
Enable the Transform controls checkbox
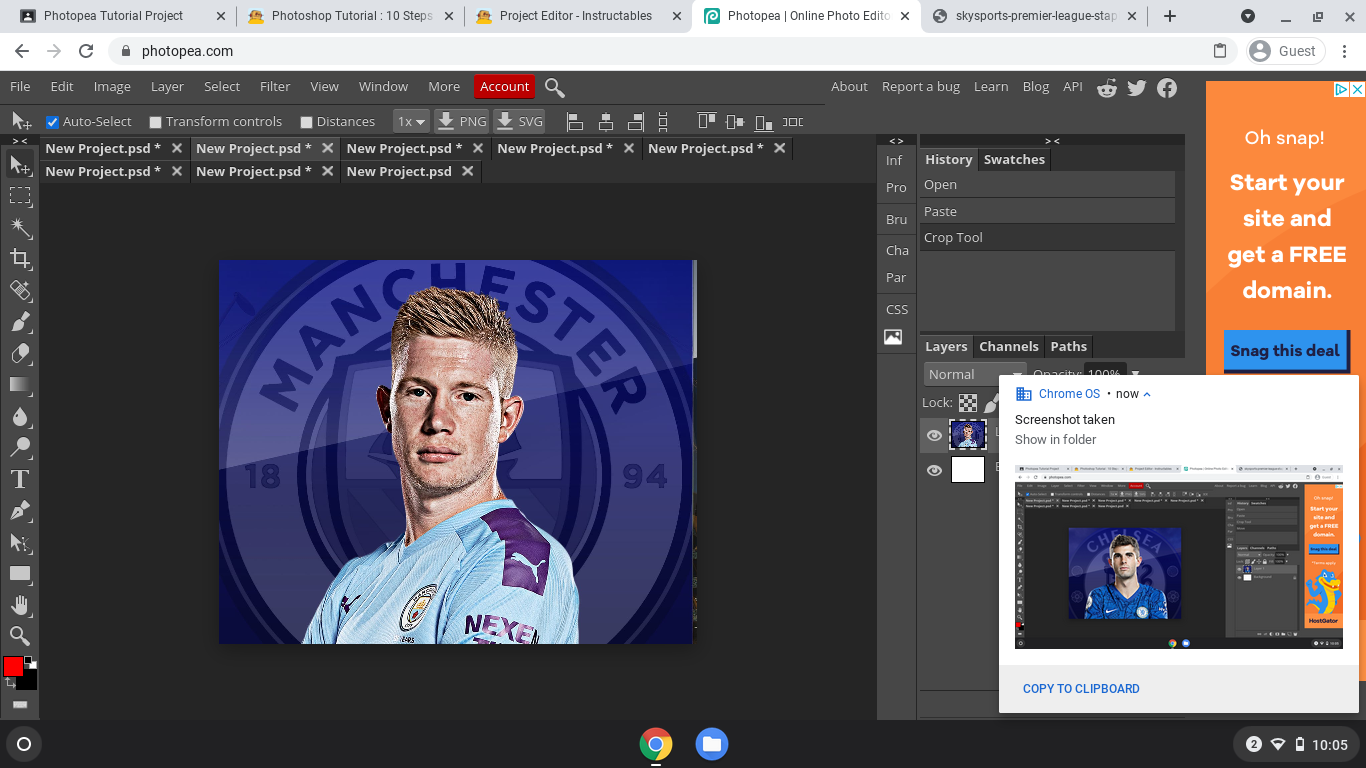point(155,122)
